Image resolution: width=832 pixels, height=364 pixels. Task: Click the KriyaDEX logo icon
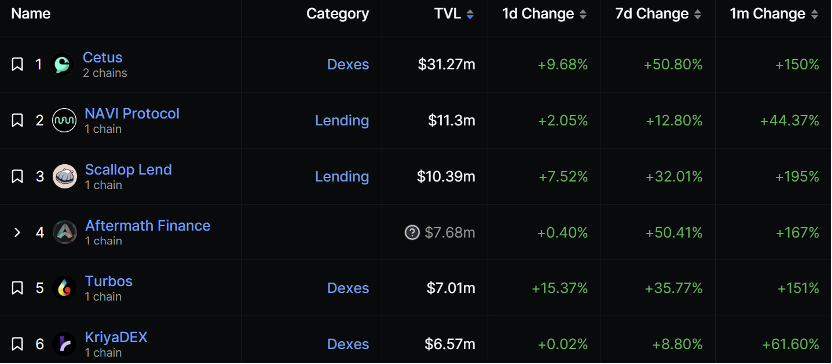[x=64, y=344]
